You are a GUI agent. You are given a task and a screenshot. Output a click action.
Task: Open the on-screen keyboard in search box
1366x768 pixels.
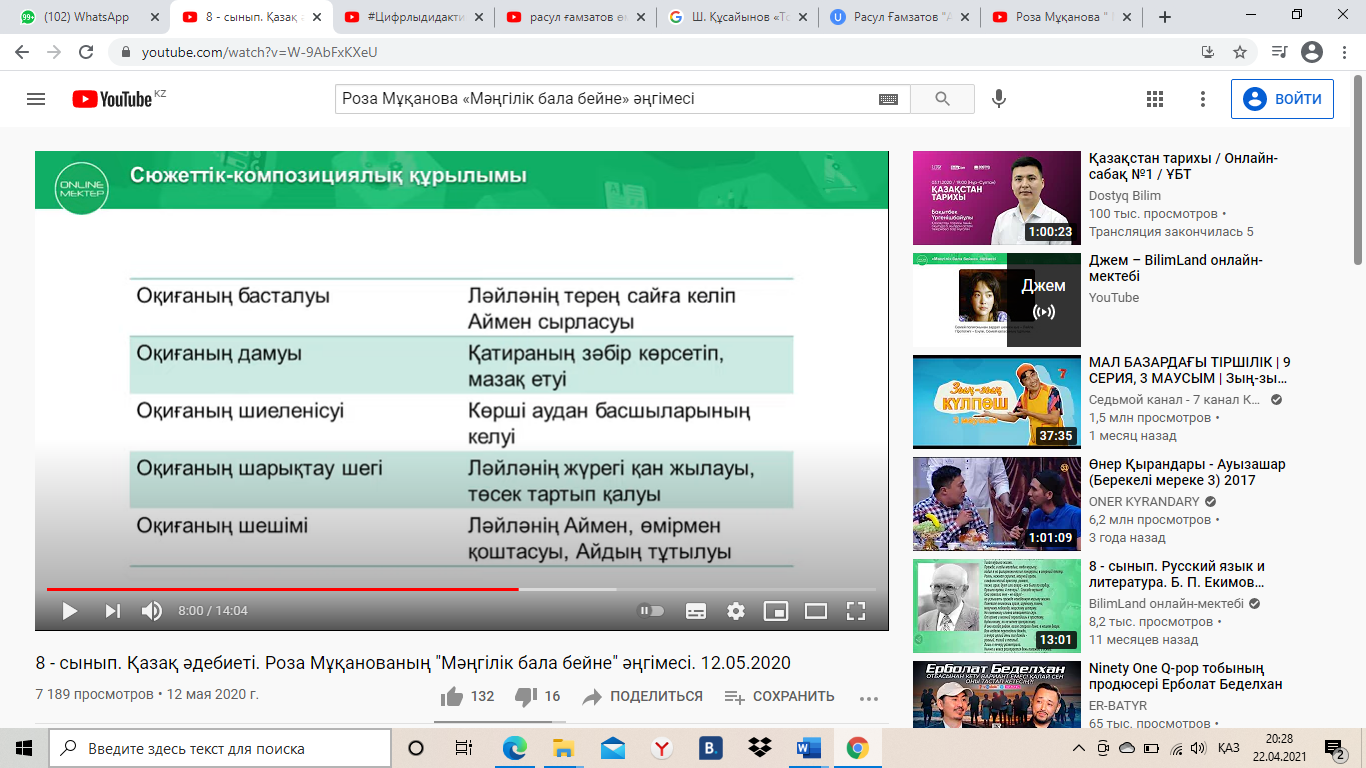(x=888, y=99)
